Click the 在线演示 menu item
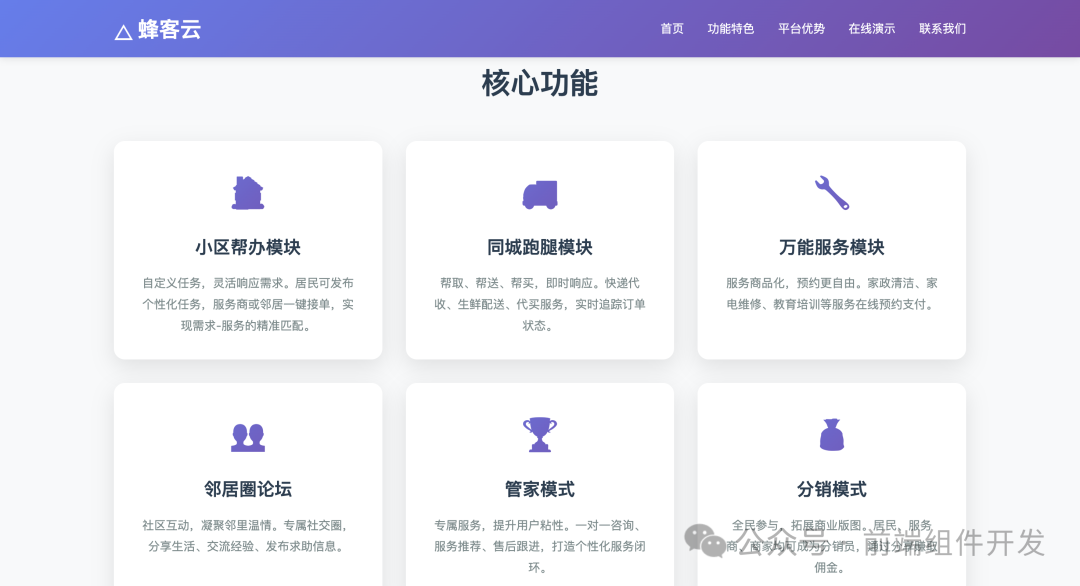This screenshot has height=586, width=1080. (x=871, y=29)
